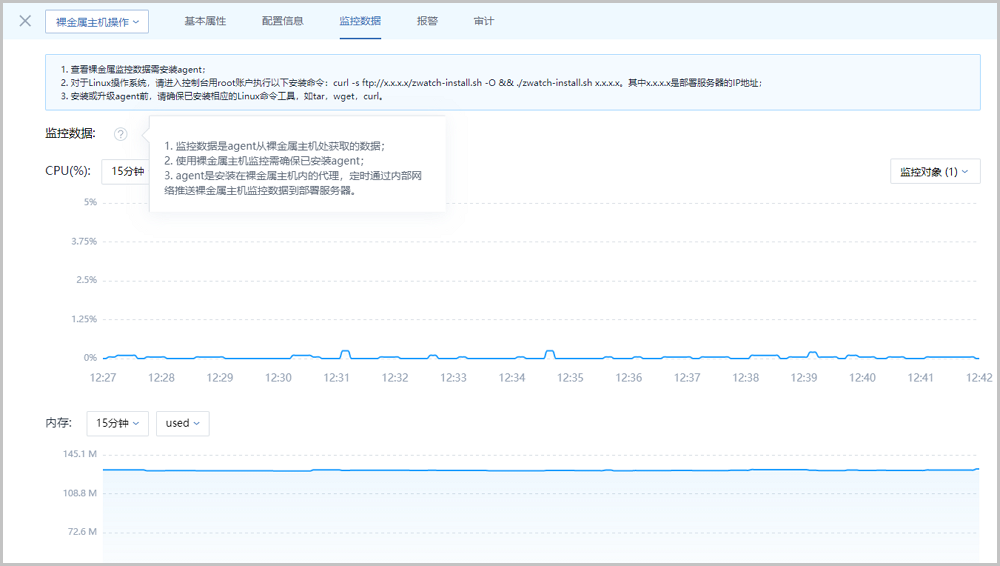Click the CPU bump near 12:39
The width and height of the screenshot is (1000, 566).
(x=812, y=353)
